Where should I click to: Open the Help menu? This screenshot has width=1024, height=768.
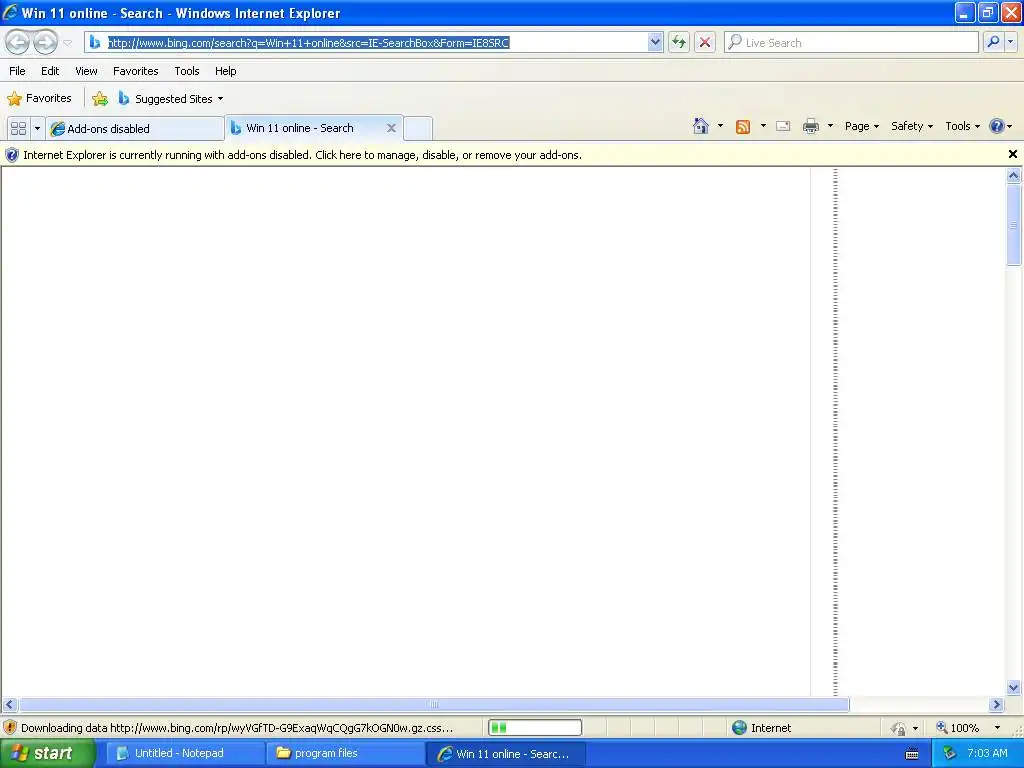point(225,71)
